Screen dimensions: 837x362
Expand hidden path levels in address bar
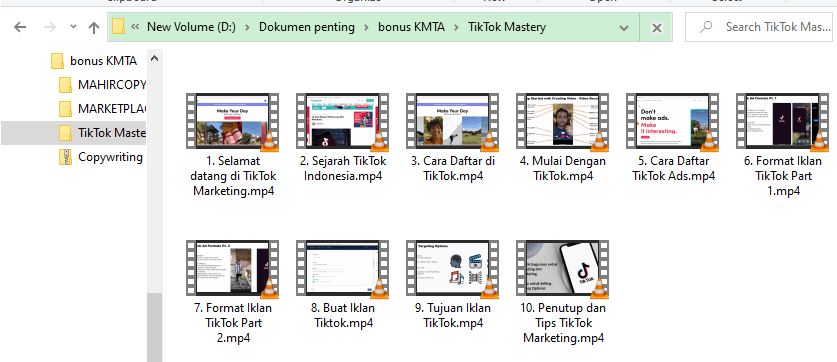coord(136,27)
